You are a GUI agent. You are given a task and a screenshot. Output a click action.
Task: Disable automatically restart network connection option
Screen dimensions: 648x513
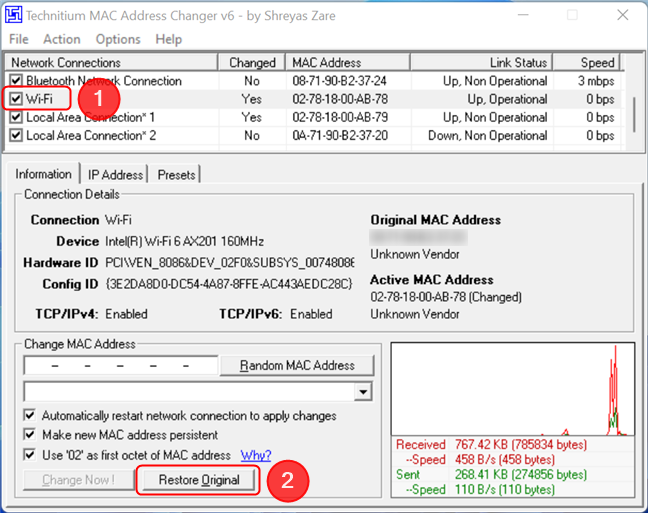click(30, 415)
